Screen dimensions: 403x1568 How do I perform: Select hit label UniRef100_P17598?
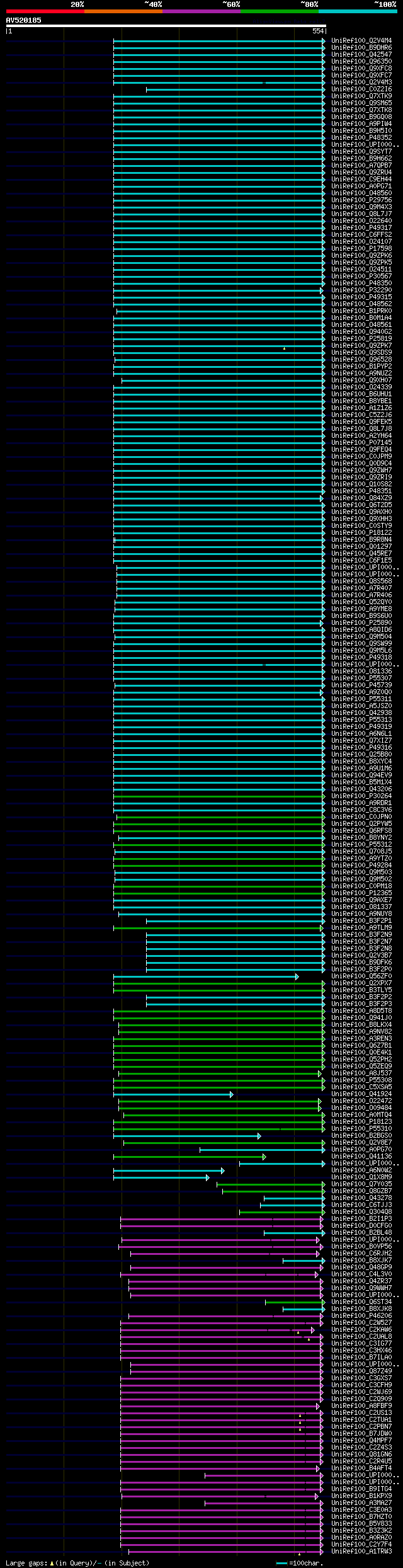tap(361, 249)
